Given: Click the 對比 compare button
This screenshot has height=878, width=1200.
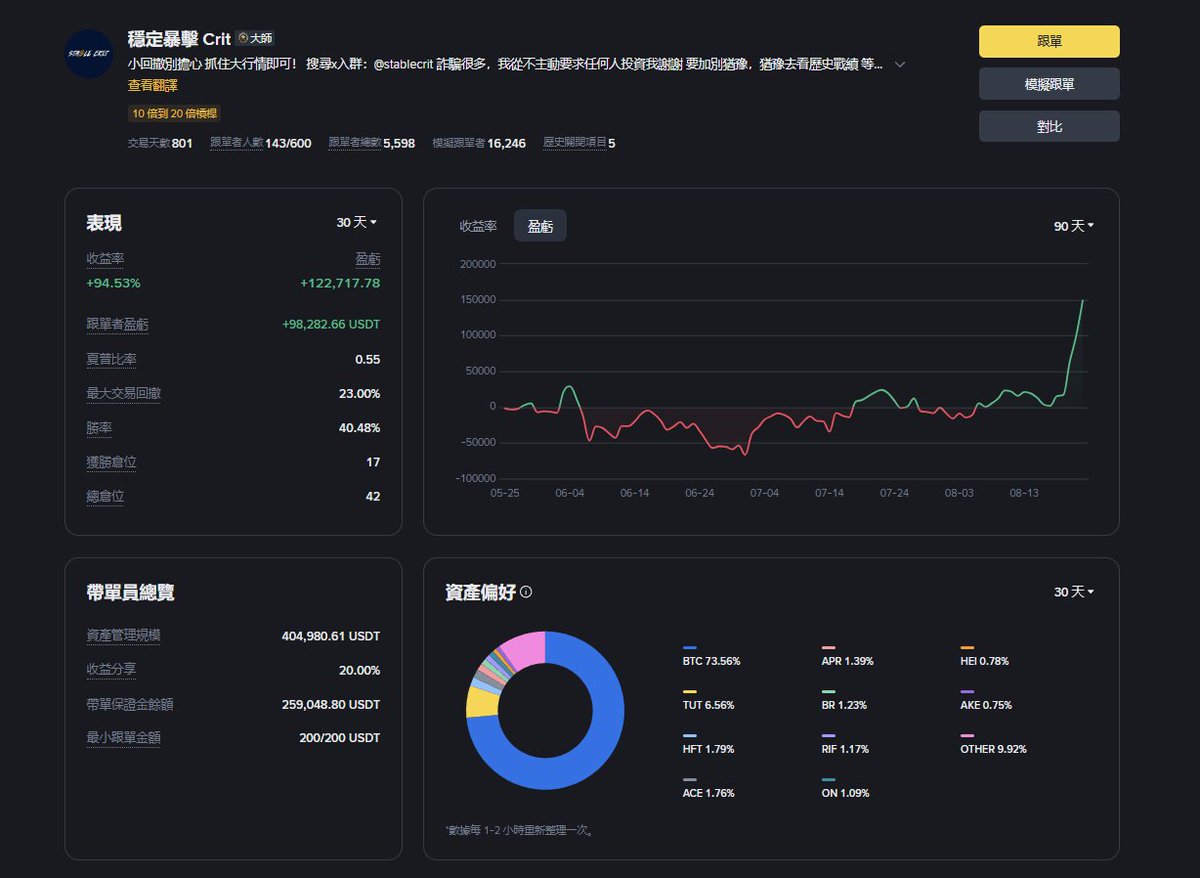Looking at the screenshot, I should tap(1049, 126).
